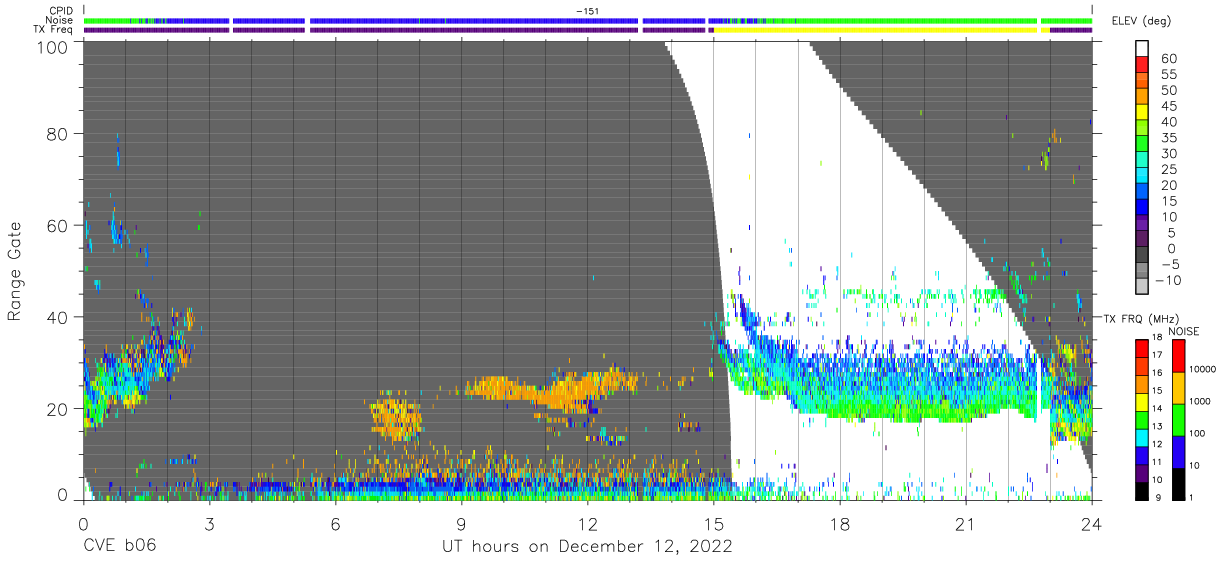Click the '14' TX FRQ legend value
Screen dimensions: 1228x567
tap(1159, 408)
